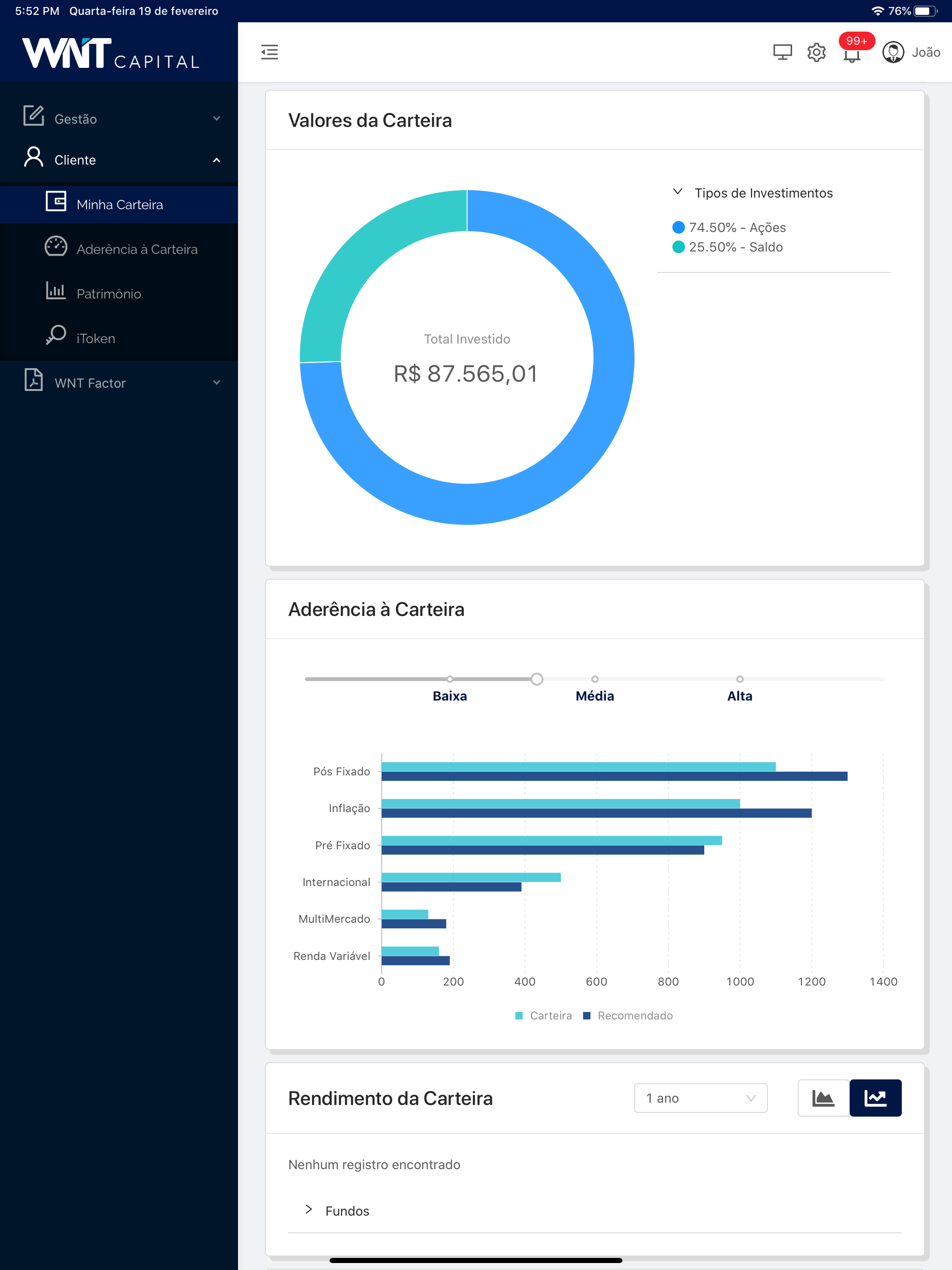This screenshot has height=1270, width=952.
Task: Click the Patrimônio bar chart icon
Action: tap(56, 290)
